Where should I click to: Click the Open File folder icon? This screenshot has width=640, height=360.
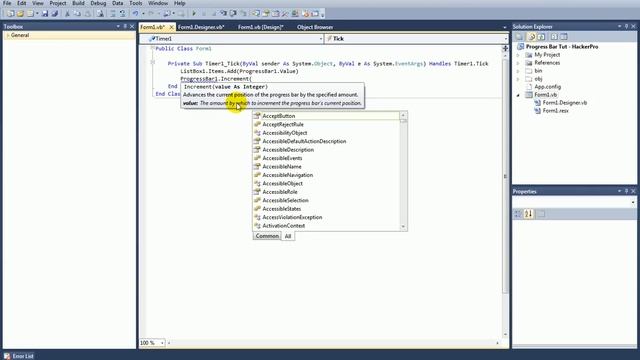[x=20, y=13]
